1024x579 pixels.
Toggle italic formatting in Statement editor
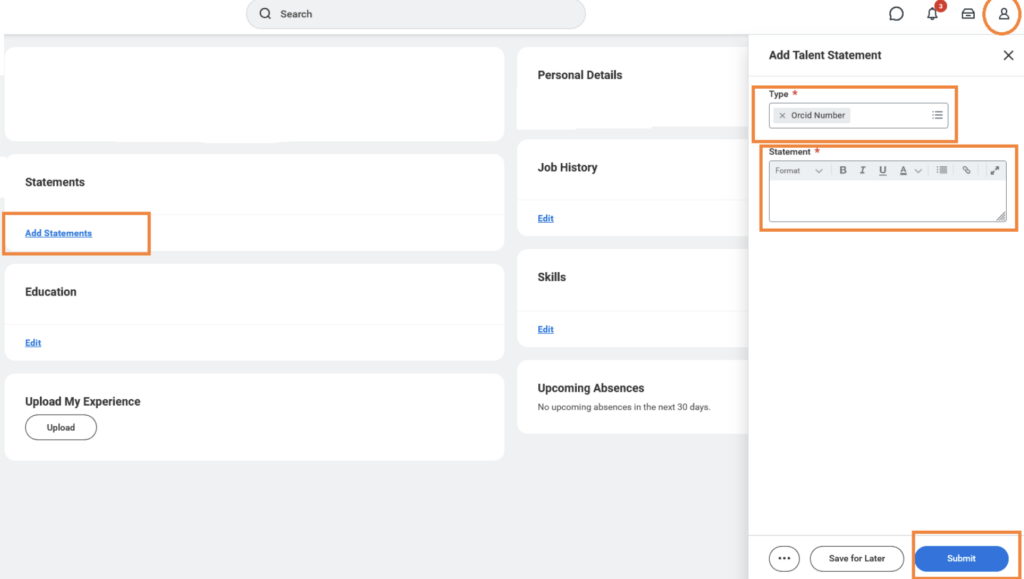click(x=862, y=171)
